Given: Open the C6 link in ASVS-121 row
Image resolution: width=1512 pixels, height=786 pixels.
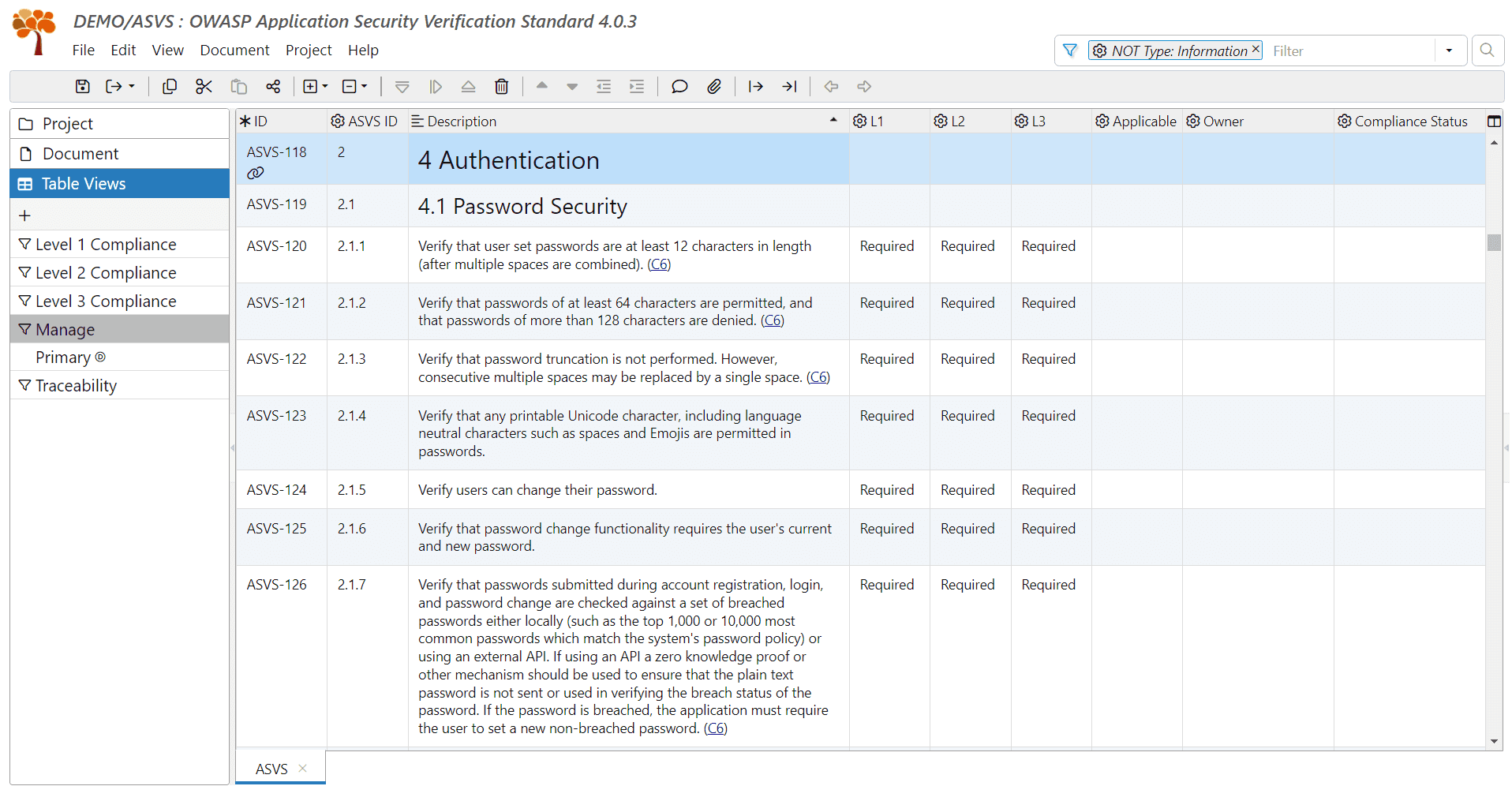Looking at the screenshot, I should coord(773,320).
